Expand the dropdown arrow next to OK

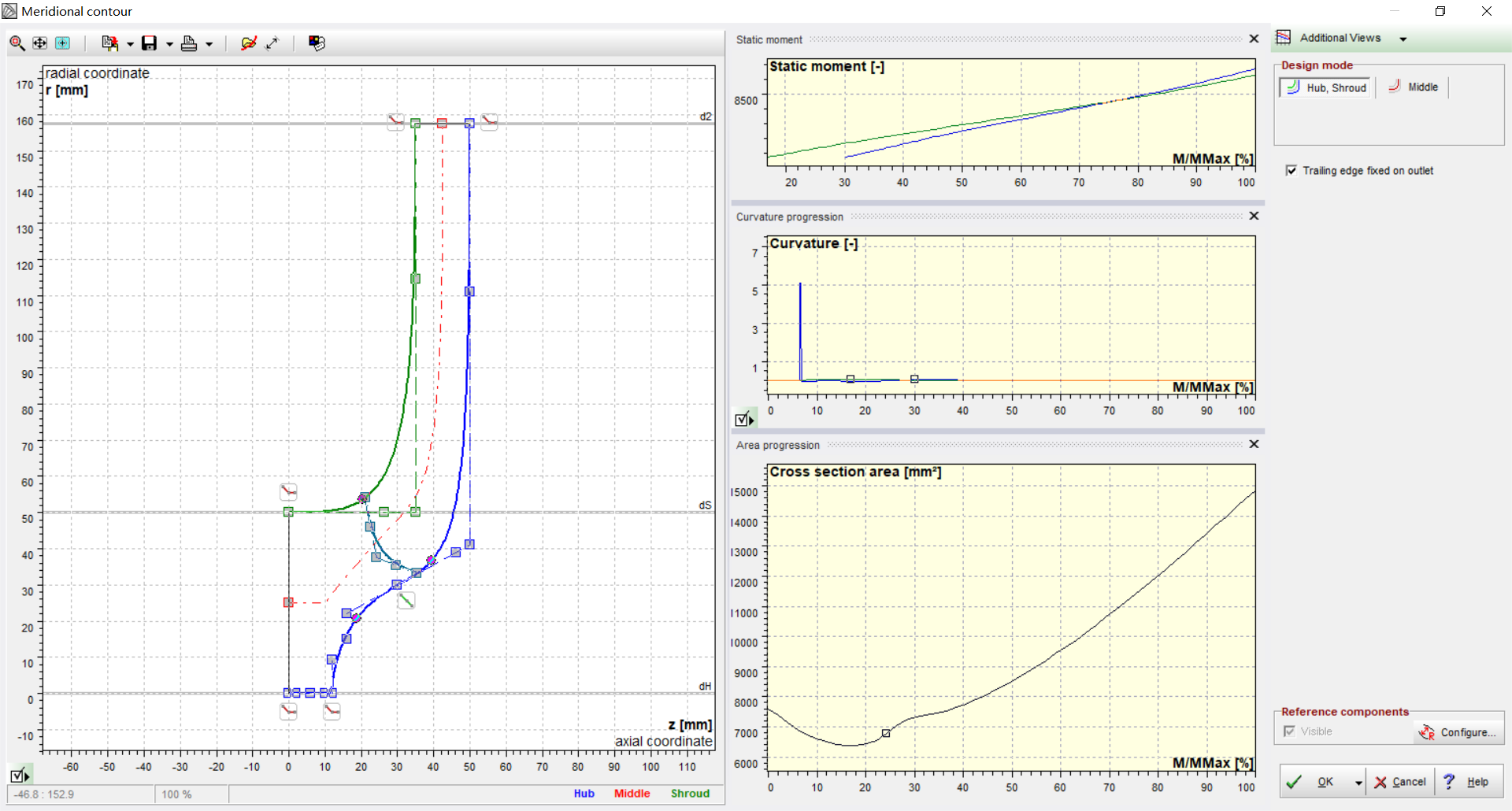pyautogui.click(x=1358, y=782)
